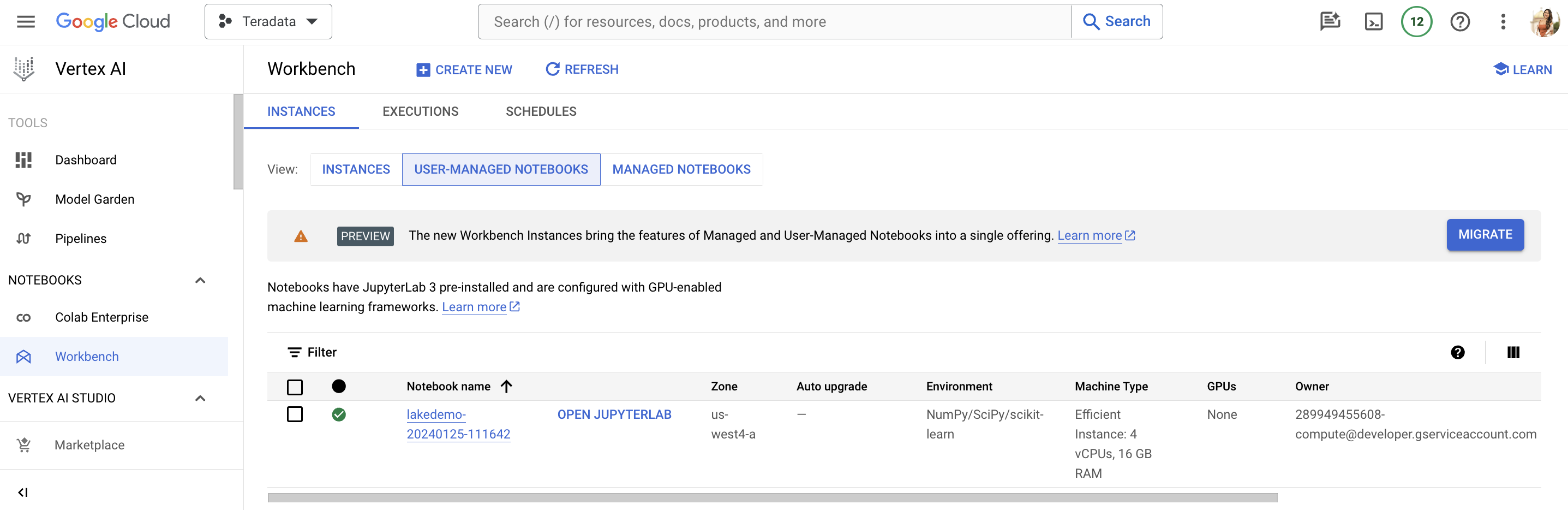Click the Model Garden sprout icon
The width and height of the screenshot is (1568, 510).
tap(23, 199)
